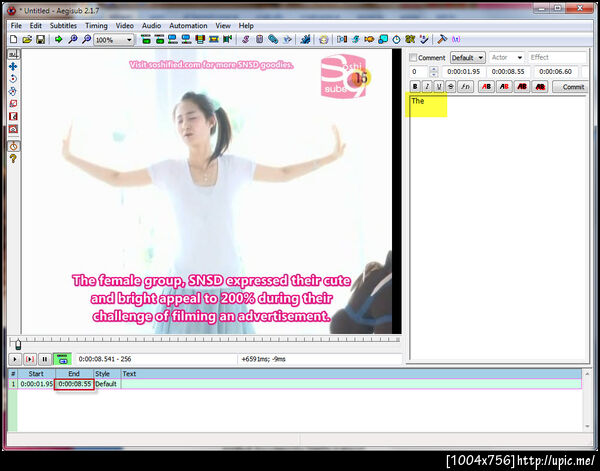Open visual typesetting help question mark
The image size is (600, 471).
point(13,158)
